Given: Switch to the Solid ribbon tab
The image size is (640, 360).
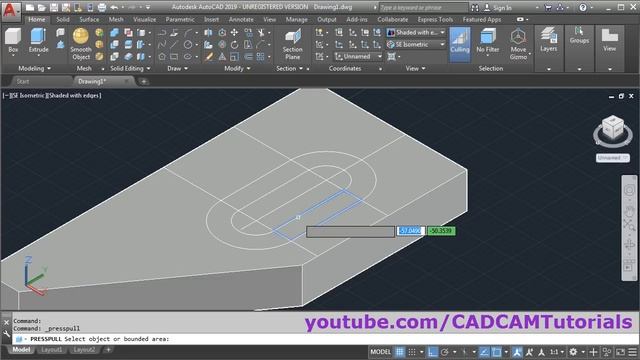Looking at the screenshot, I should 62,19.
